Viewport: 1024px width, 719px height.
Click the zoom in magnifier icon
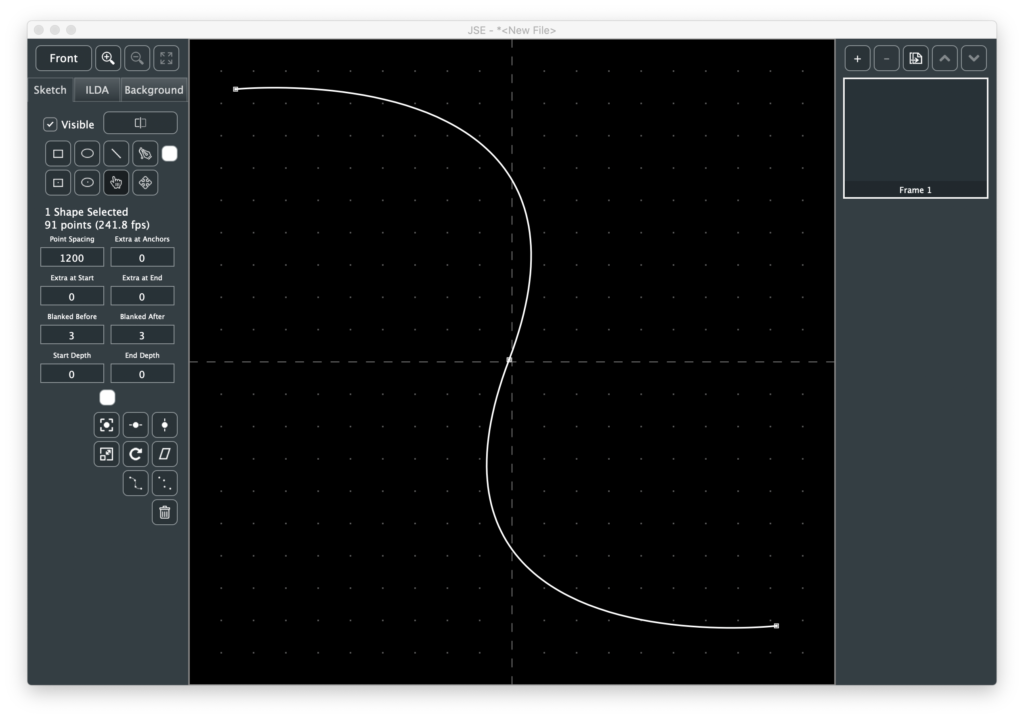click(x=108, y=58)
